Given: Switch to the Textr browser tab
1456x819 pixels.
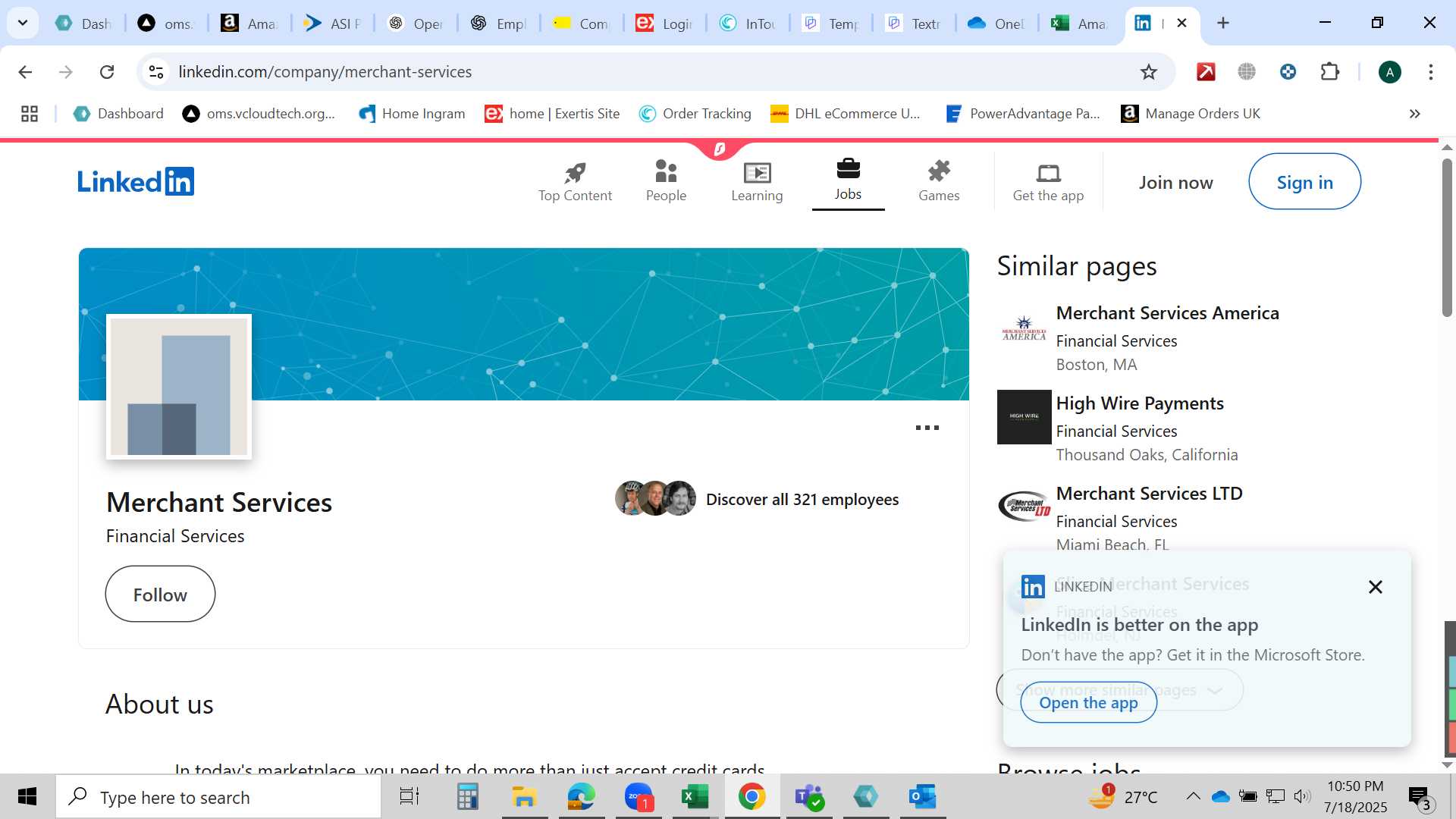Looking at the screenshot, I should click(x=914, y=24).
